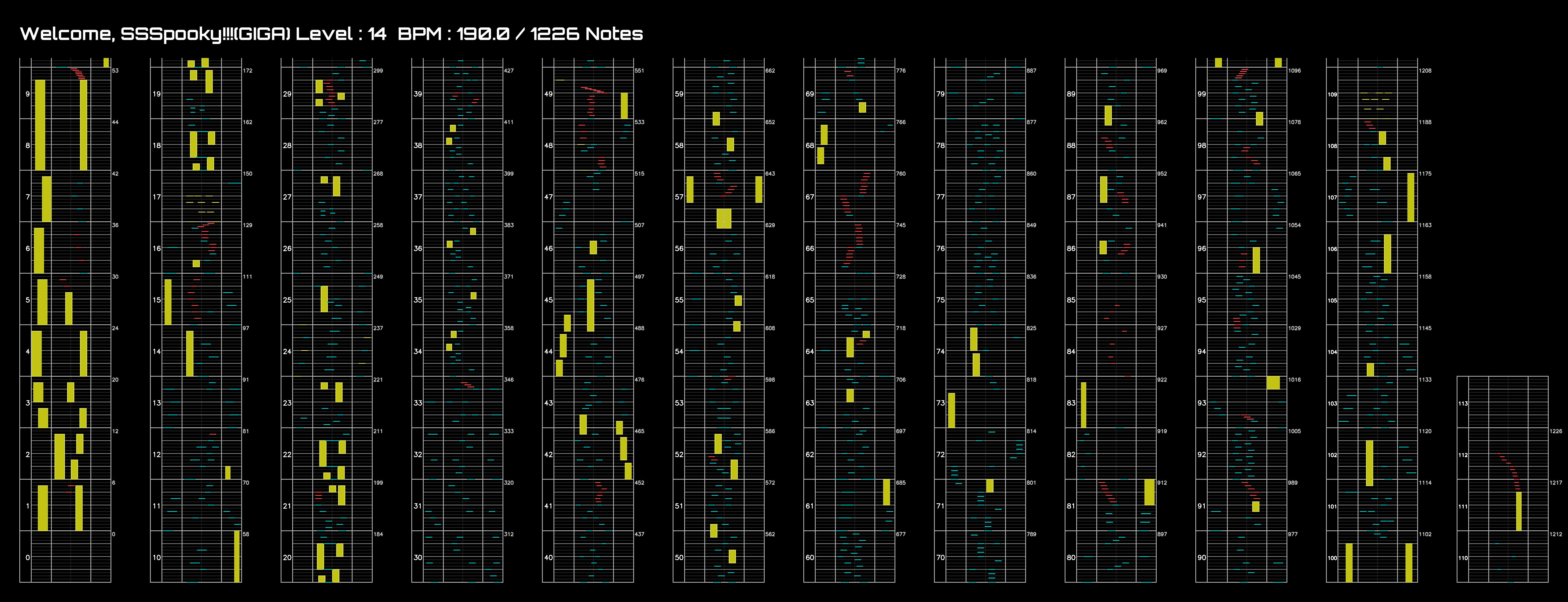Select the measure 89 label

pos(1071,94)
